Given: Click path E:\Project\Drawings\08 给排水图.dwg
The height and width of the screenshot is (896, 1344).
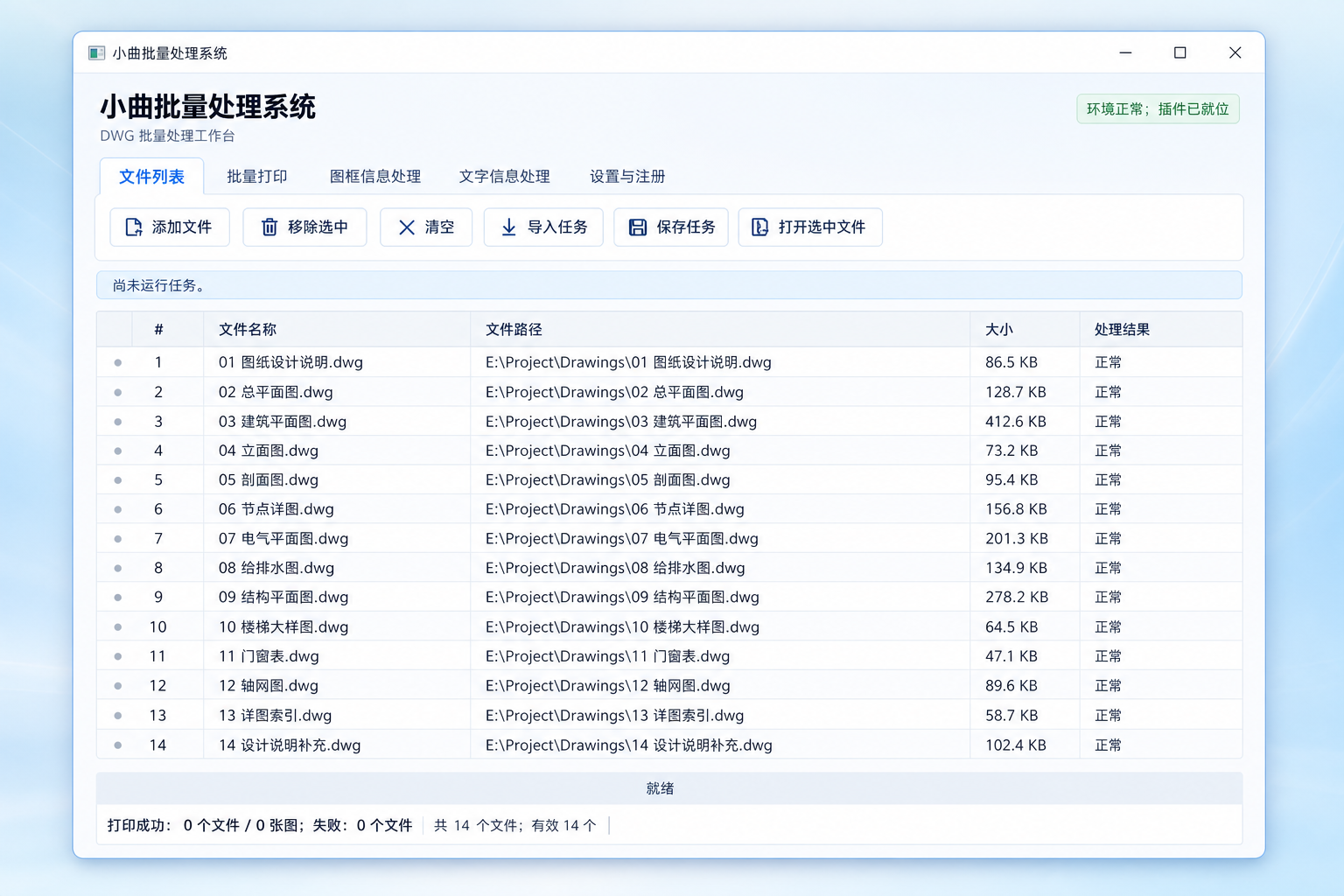Looking at the screenshot, I should point(615,568).
